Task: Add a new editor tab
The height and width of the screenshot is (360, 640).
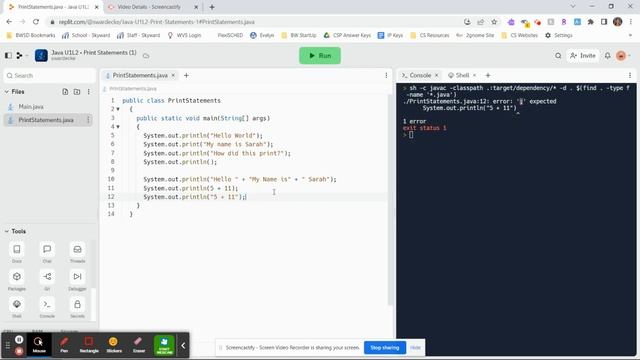Action: 186,76
